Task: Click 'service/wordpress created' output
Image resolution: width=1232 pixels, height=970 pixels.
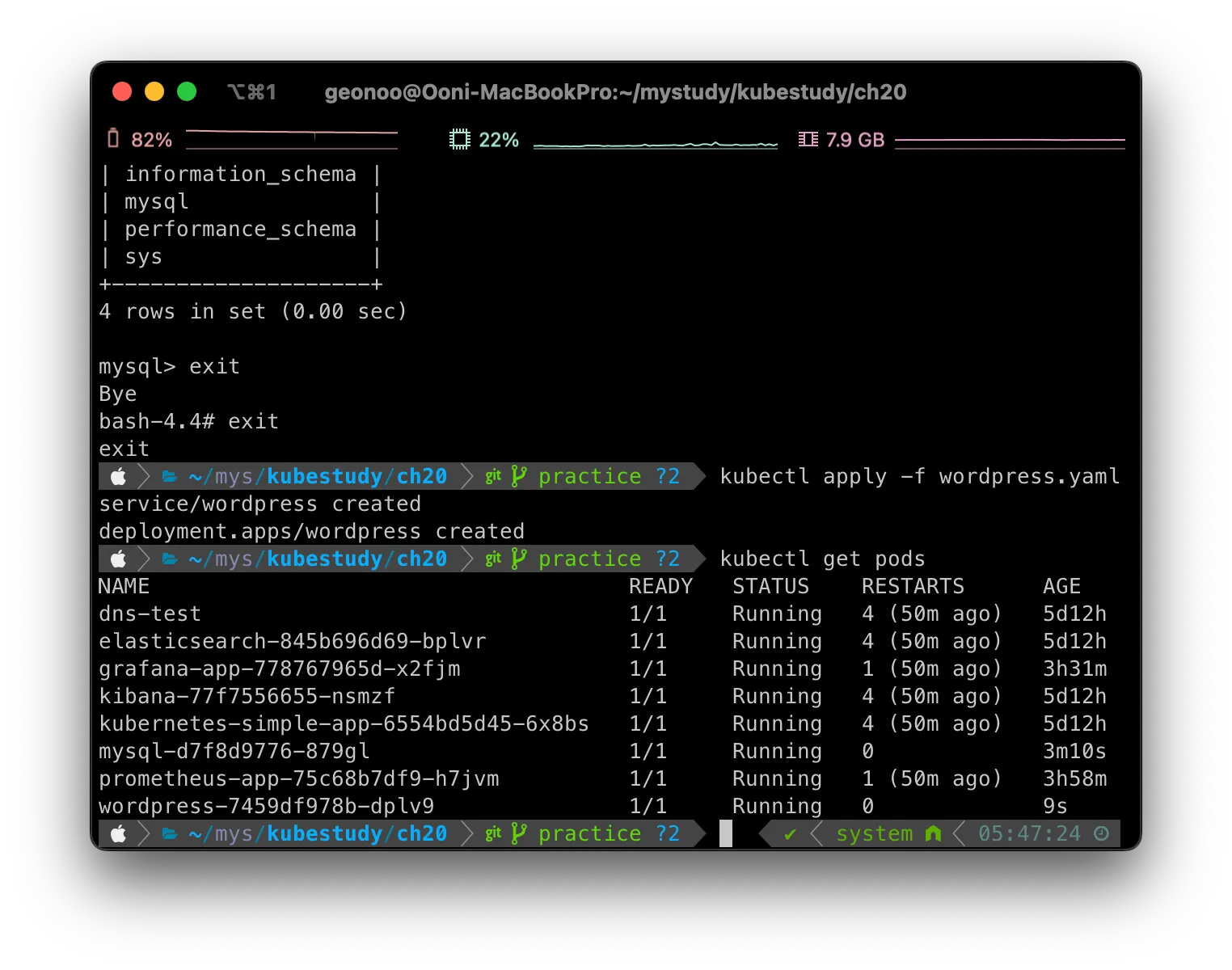Action: pos(260,504)
